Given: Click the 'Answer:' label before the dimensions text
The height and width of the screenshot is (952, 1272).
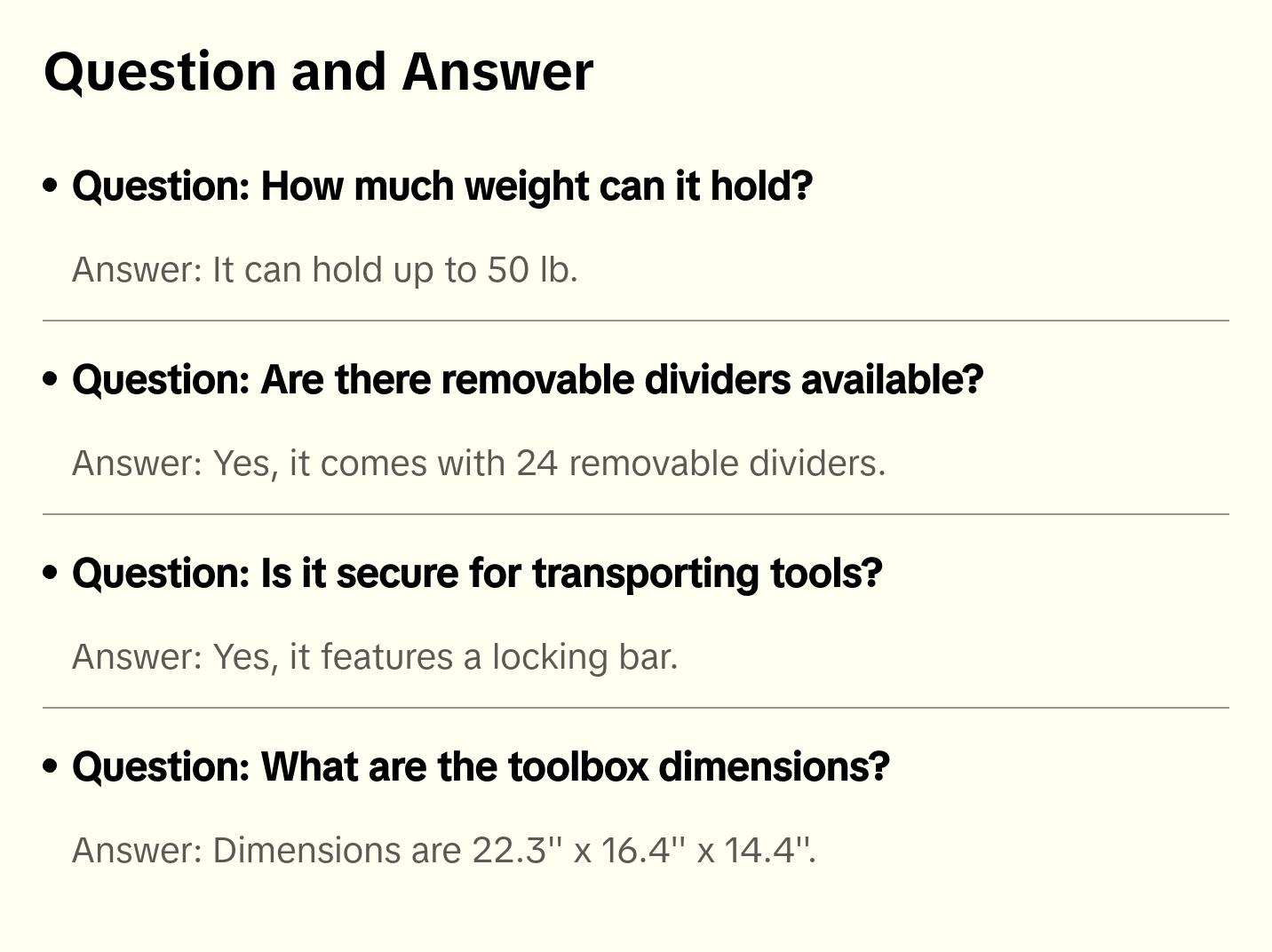Looking at the screenshot, I should (x=138, y=851).
